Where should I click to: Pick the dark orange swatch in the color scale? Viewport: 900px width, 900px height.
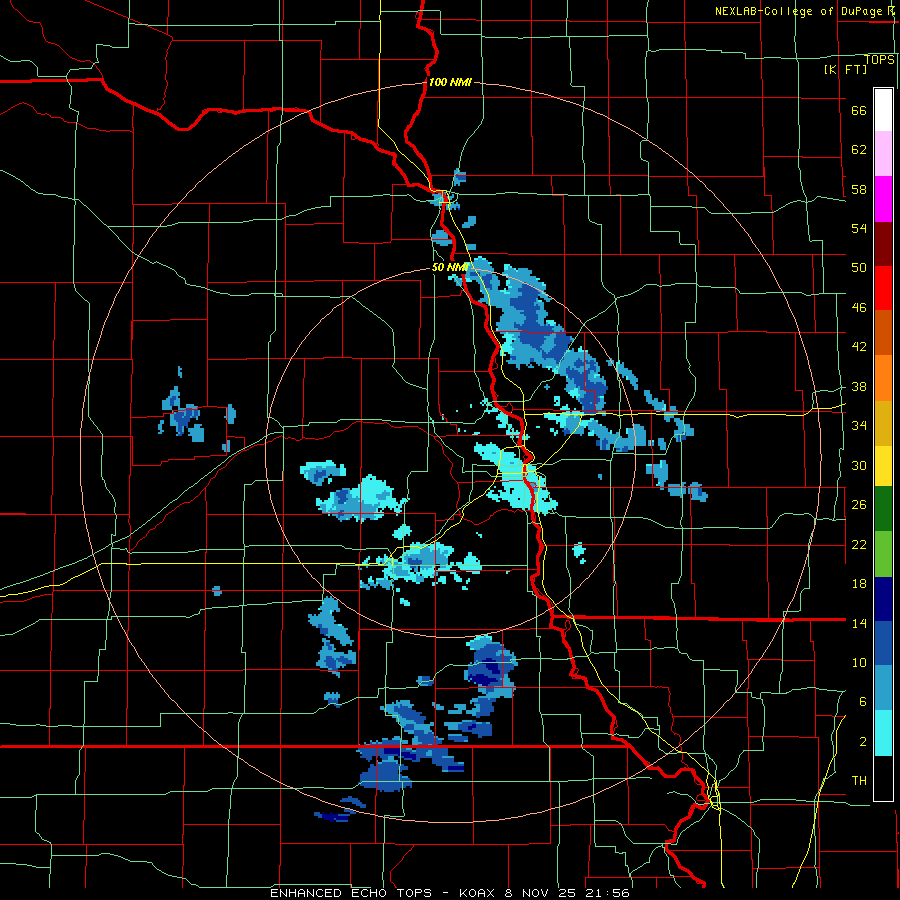pyautogui.click(x=883, y=333)
